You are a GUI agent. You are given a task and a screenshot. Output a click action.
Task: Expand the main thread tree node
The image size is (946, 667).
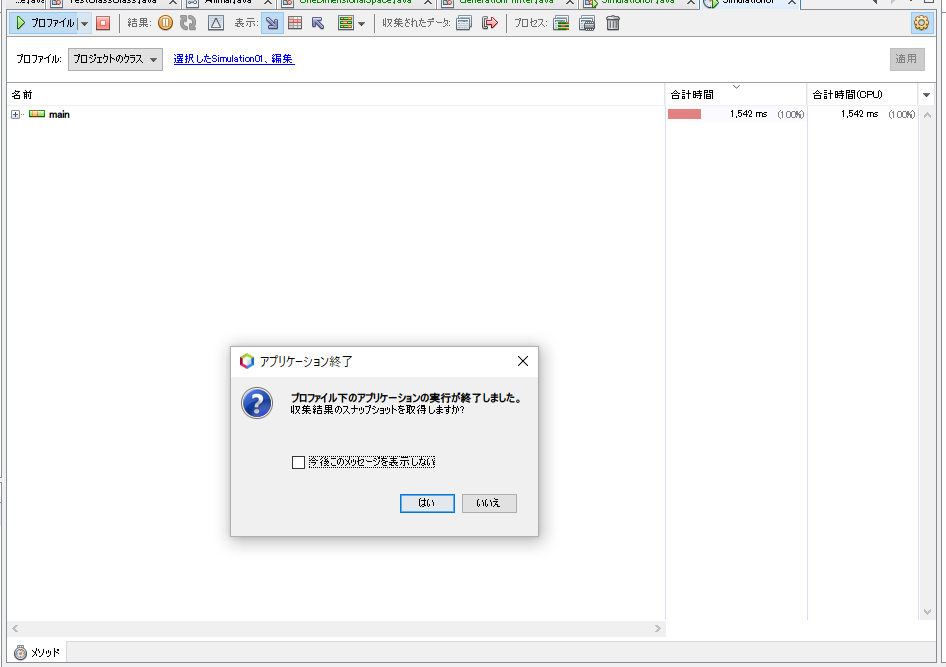(x=16, y=114)
